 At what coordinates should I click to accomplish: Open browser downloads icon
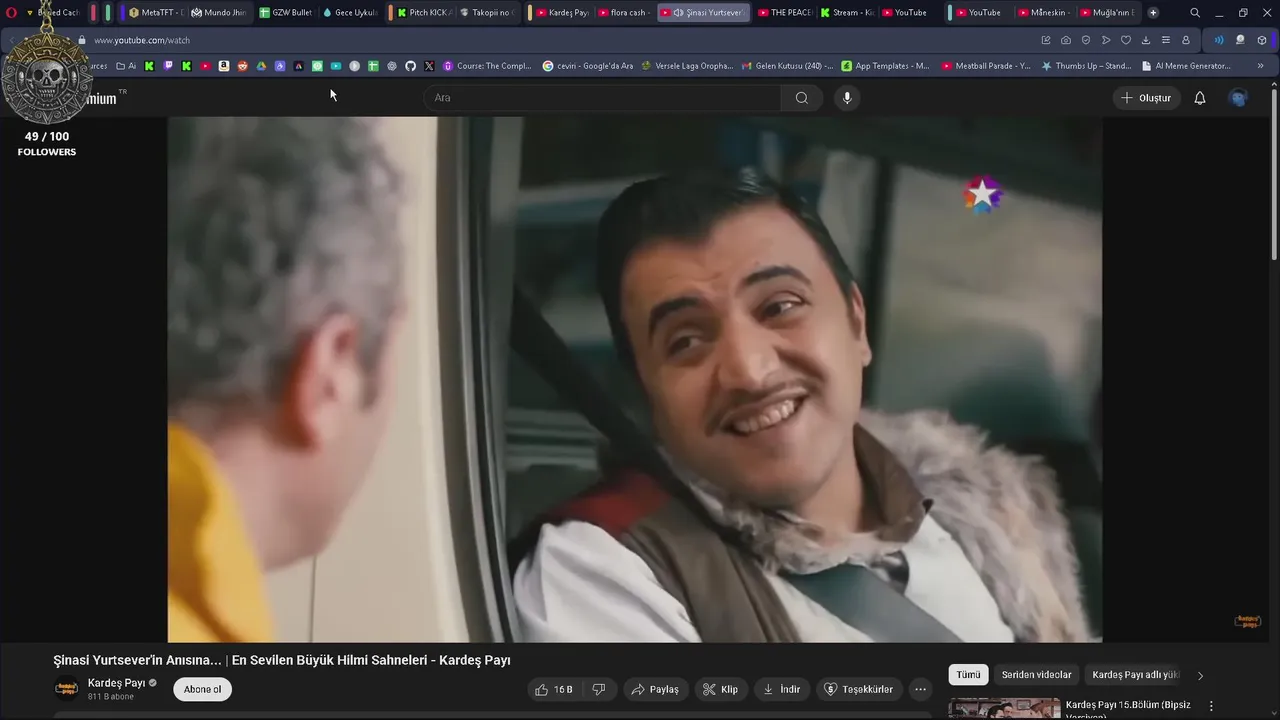(x=1146, y=40)
